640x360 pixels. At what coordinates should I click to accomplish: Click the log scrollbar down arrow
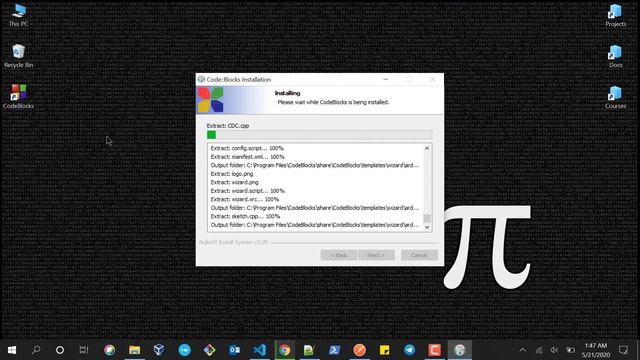point(427,227)
